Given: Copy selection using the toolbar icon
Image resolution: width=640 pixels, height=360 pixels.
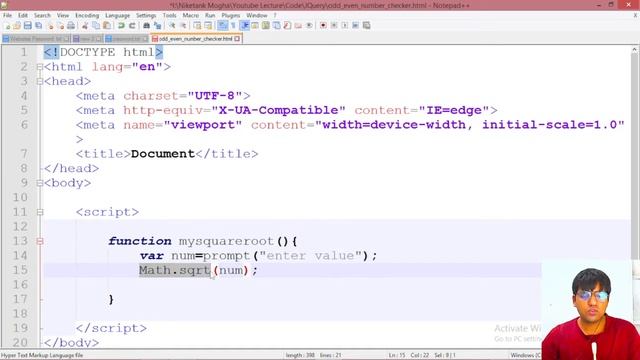Looking at the screenshot, I should pos(96,26).
